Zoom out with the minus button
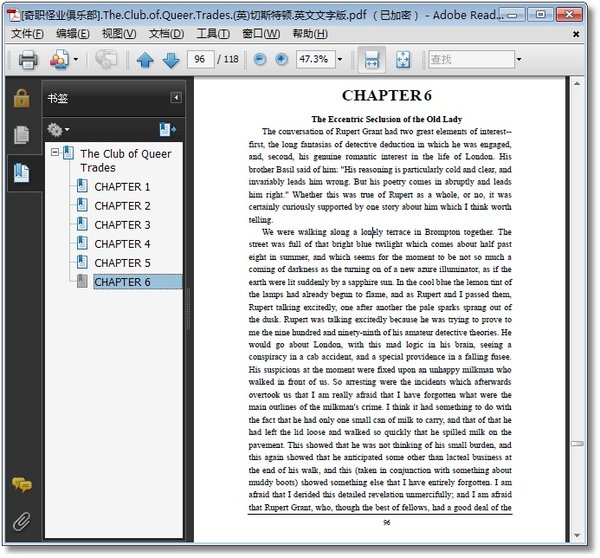Screen dimensions: 600x558 pos(260,59)
